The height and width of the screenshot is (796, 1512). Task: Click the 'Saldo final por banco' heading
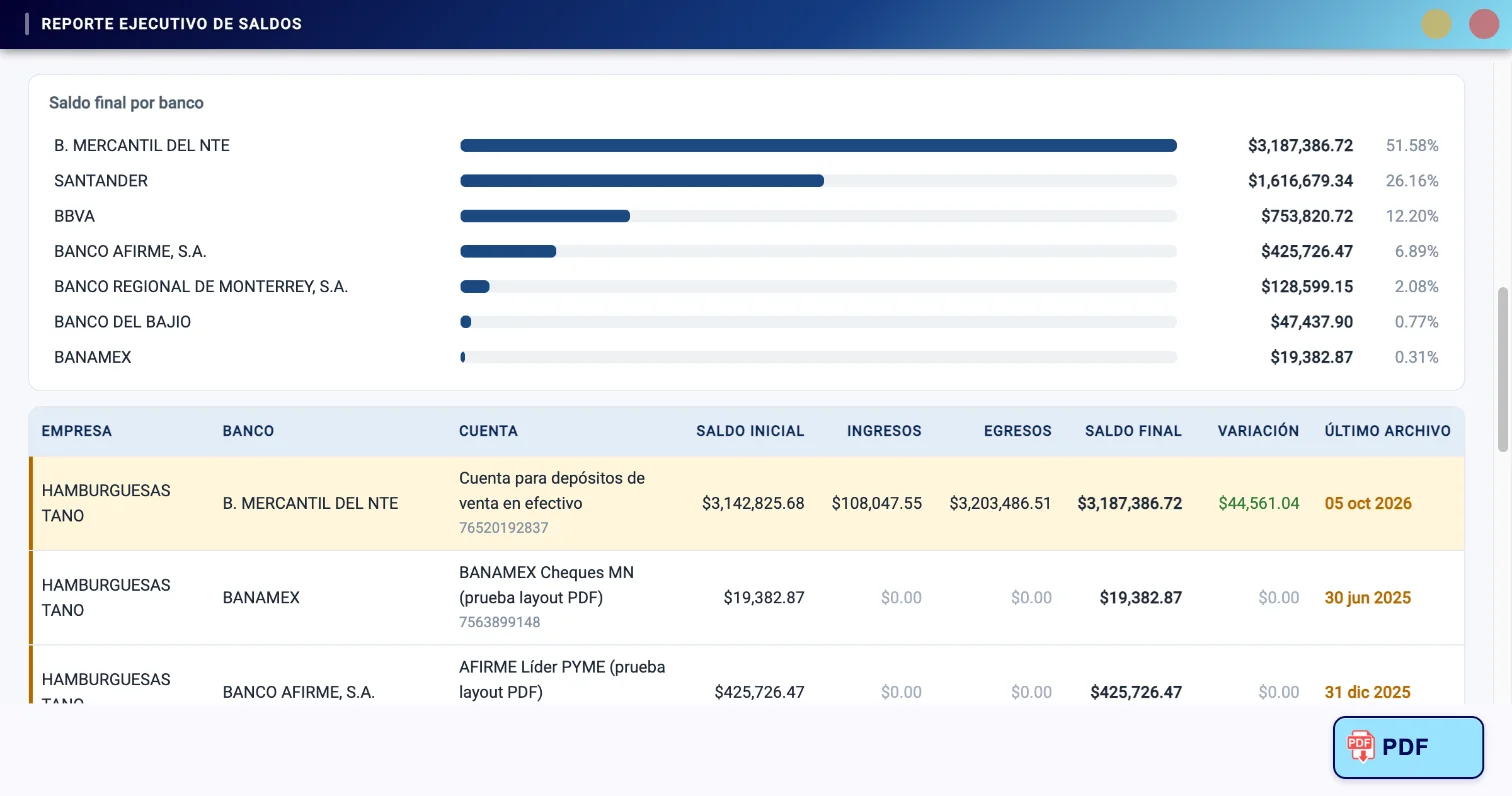pyautogui.click(x=126, y=103)
